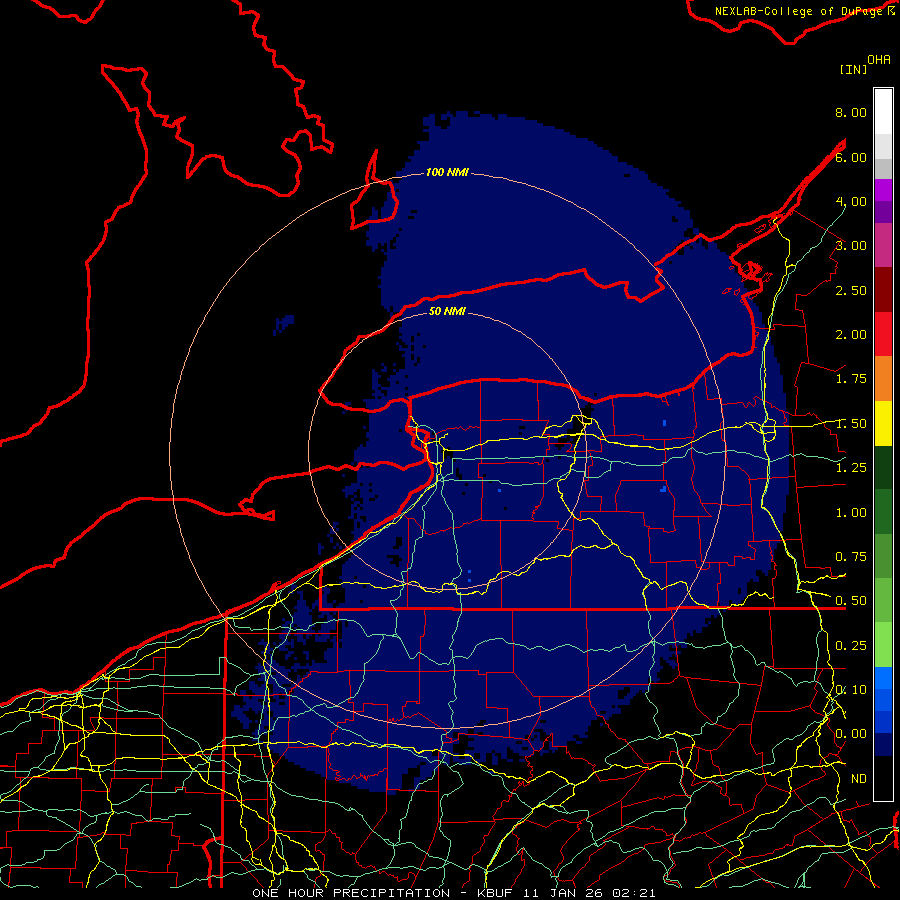The height and width of the screenshot is (900, 900).
Task: Click the 0.00 legend value
Action: 851,734
